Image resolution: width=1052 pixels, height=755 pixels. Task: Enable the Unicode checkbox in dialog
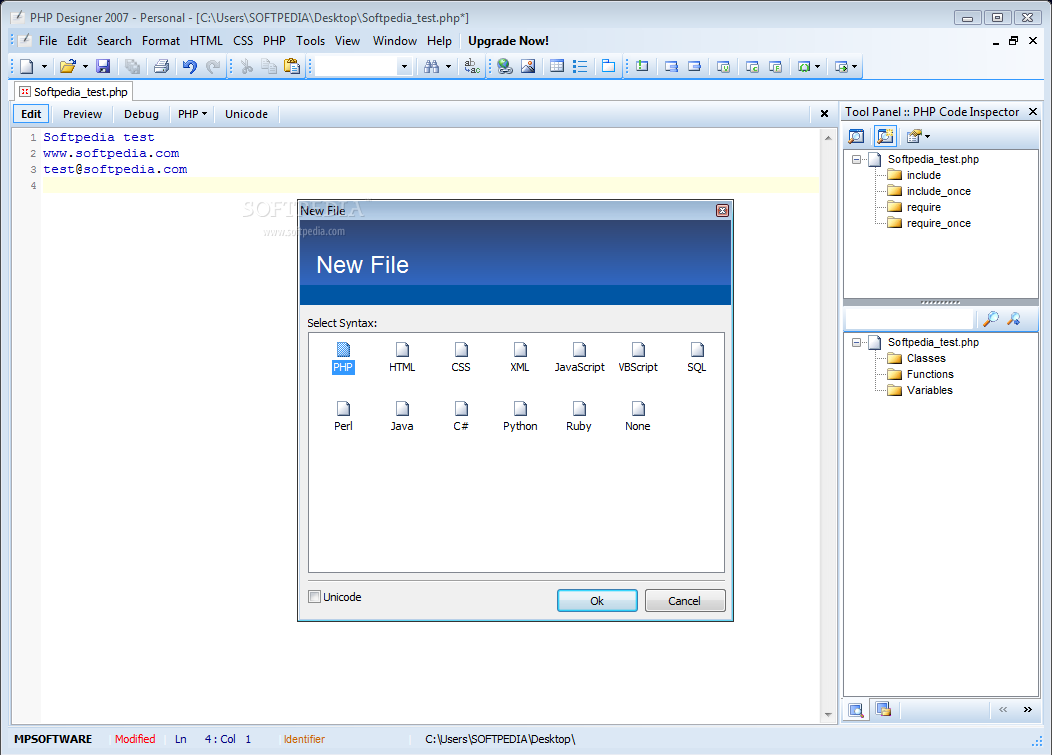pos(314,597)
